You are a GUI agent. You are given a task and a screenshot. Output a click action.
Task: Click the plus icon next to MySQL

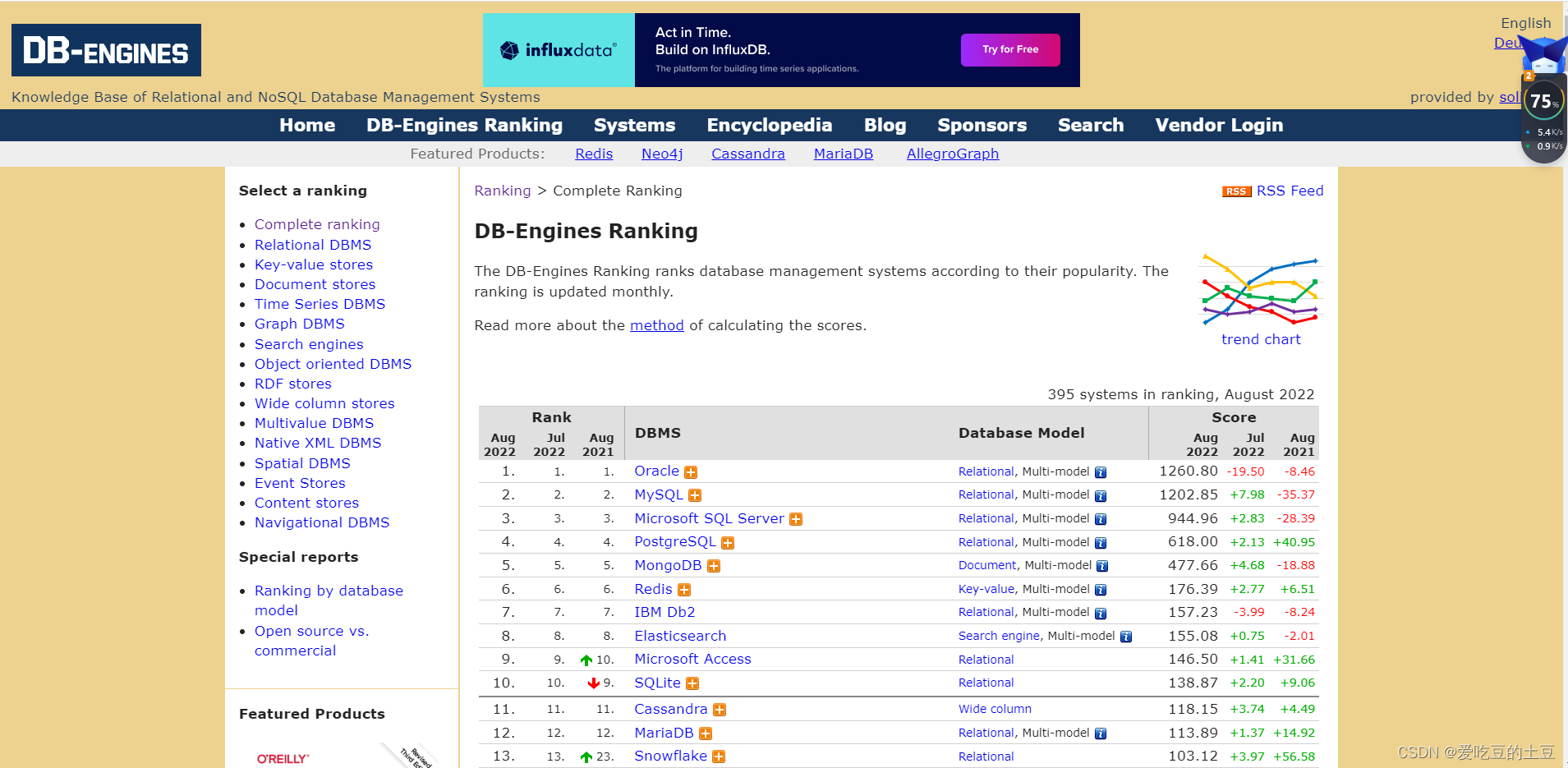pyautogui.click(x=695, y=495)
